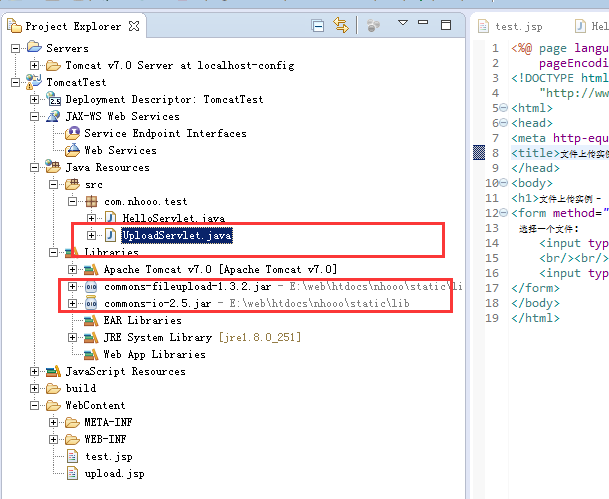This screenshot has height=499, width=609.
Task: Collapse the Servers folder node
Action: [16, 48]
